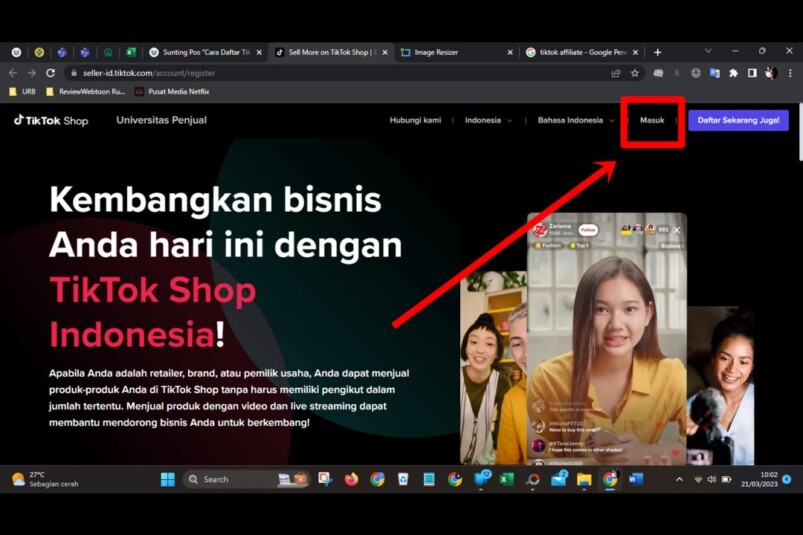
Task: Click the battery icon in system tray
Action: point(726,480)
